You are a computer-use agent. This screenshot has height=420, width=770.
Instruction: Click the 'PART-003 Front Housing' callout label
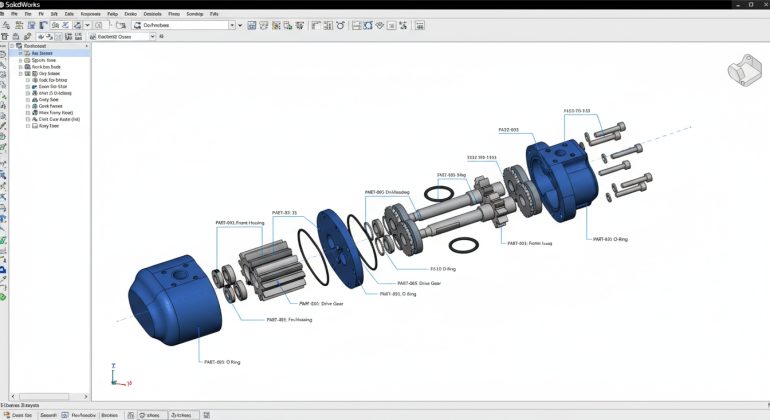(x=240, y=223)
